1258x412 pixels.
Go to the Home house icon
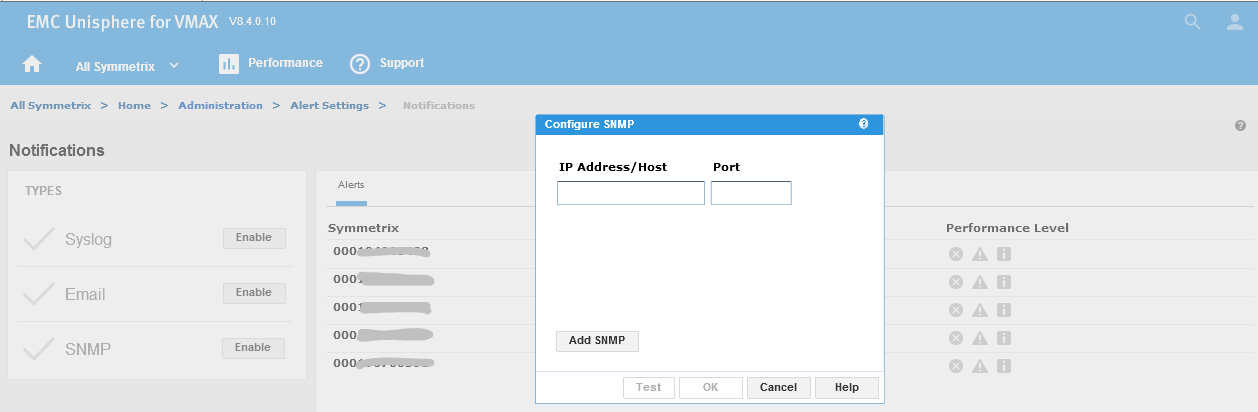32,64
